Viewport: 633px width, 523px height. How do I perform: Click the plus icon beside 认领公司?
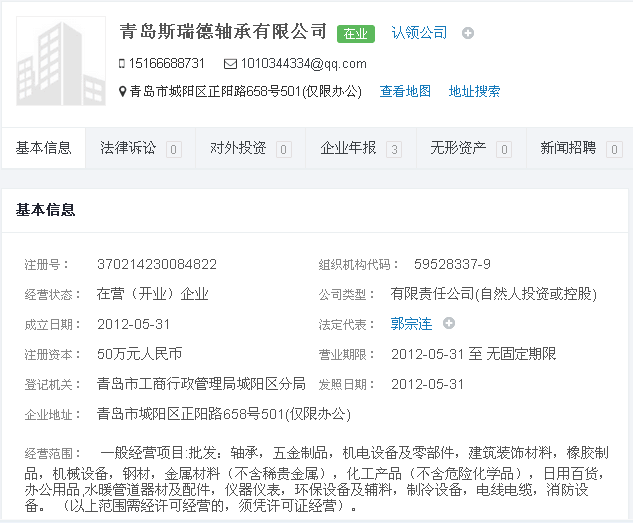point(467,34)
